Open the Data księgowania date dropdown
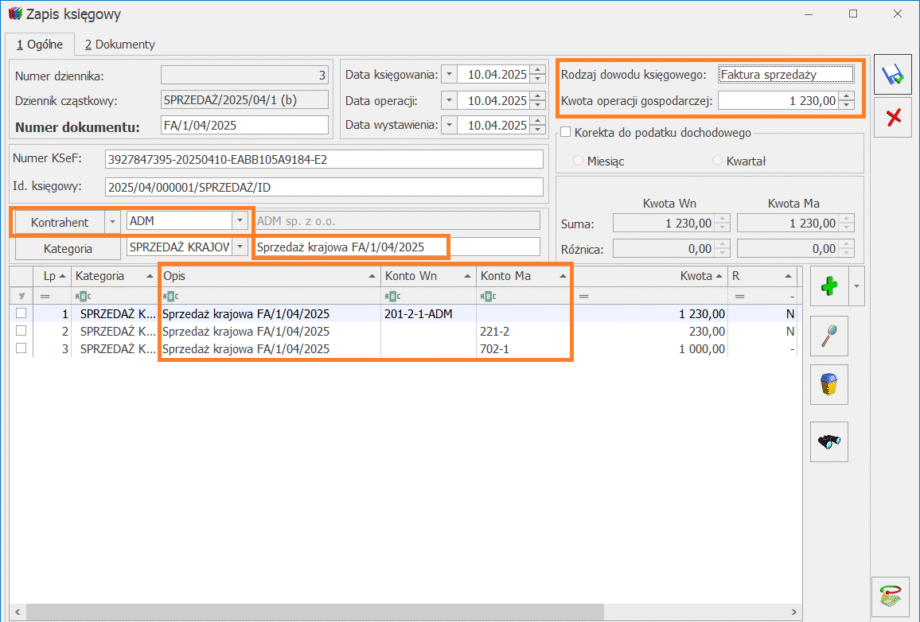Image resolution: width=920 pixels, height=622 pixels. 448,74
